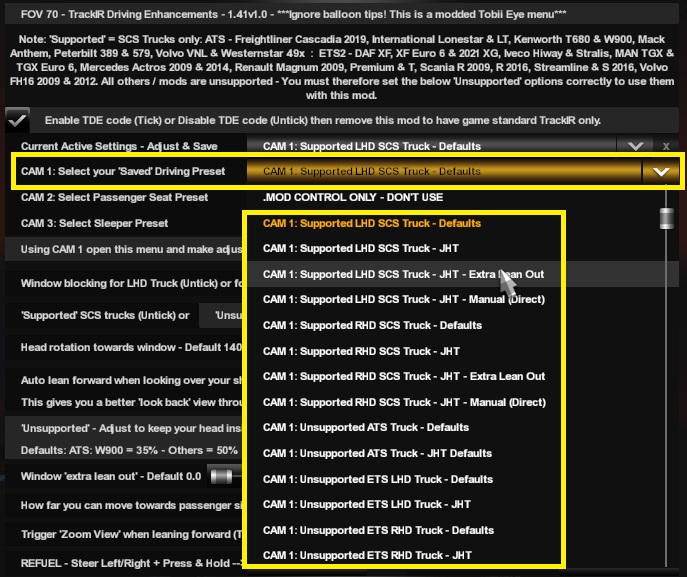
Task: Click 'CAM 3: Select Sleeper Preset' label
Action: pyautogui.click(x=94, y=223)
